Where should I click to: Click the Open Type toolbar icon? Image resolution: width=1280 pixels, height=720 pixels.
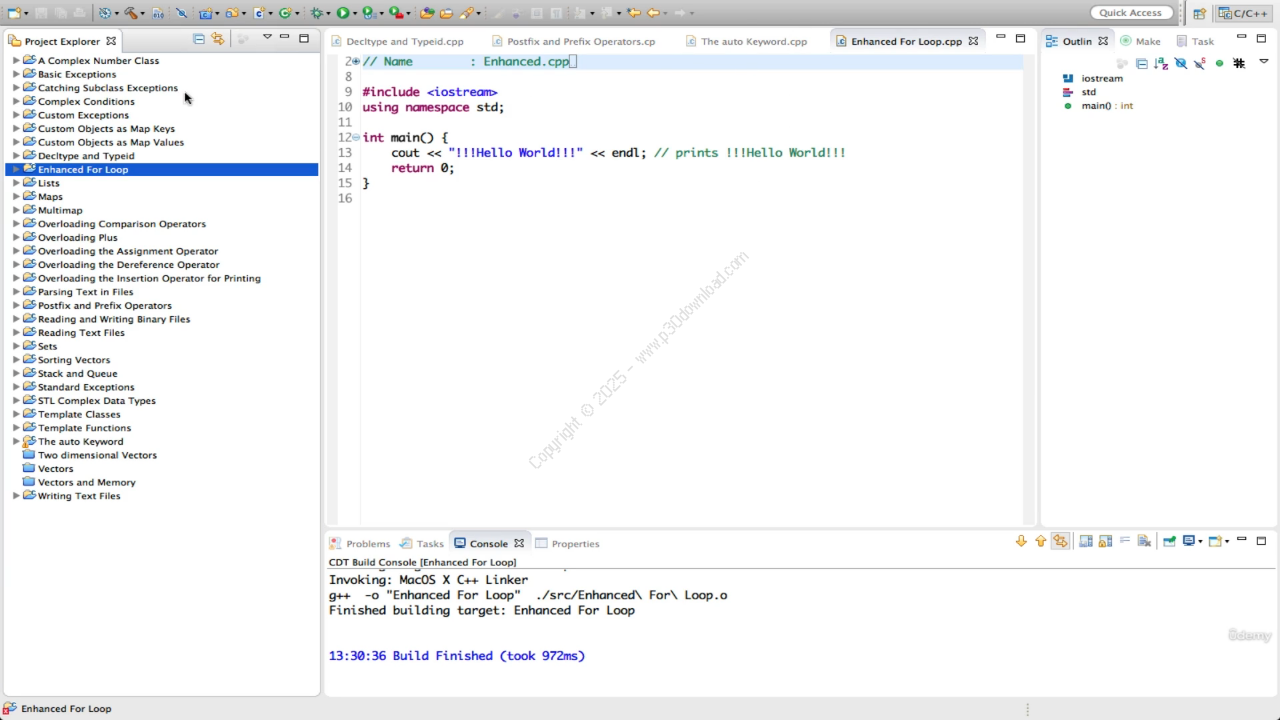tap(427, 13)
